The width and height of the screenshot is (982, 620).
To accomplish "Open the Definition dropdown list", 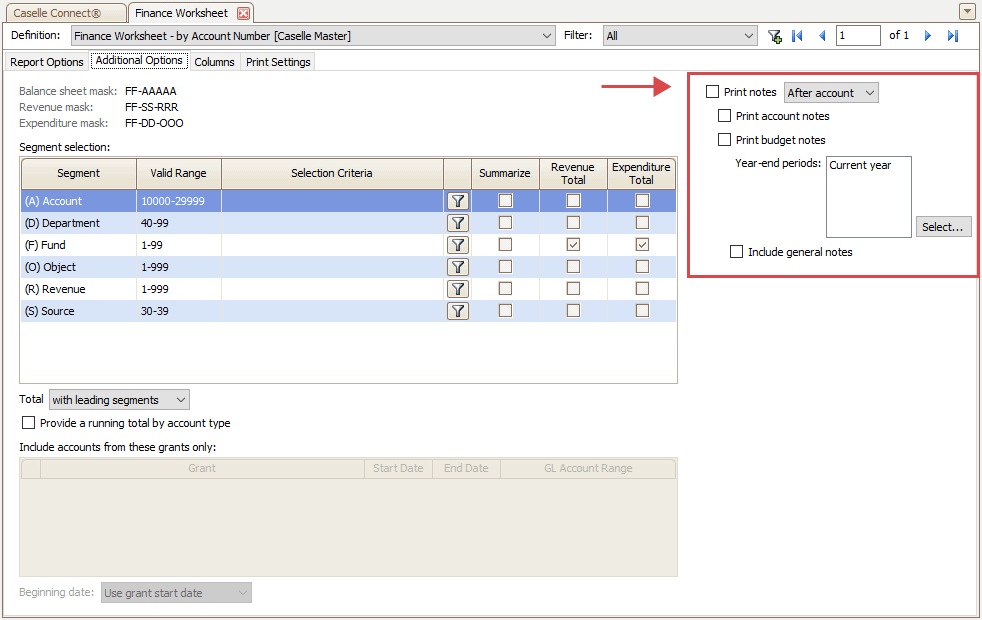I will pos(546,36).
